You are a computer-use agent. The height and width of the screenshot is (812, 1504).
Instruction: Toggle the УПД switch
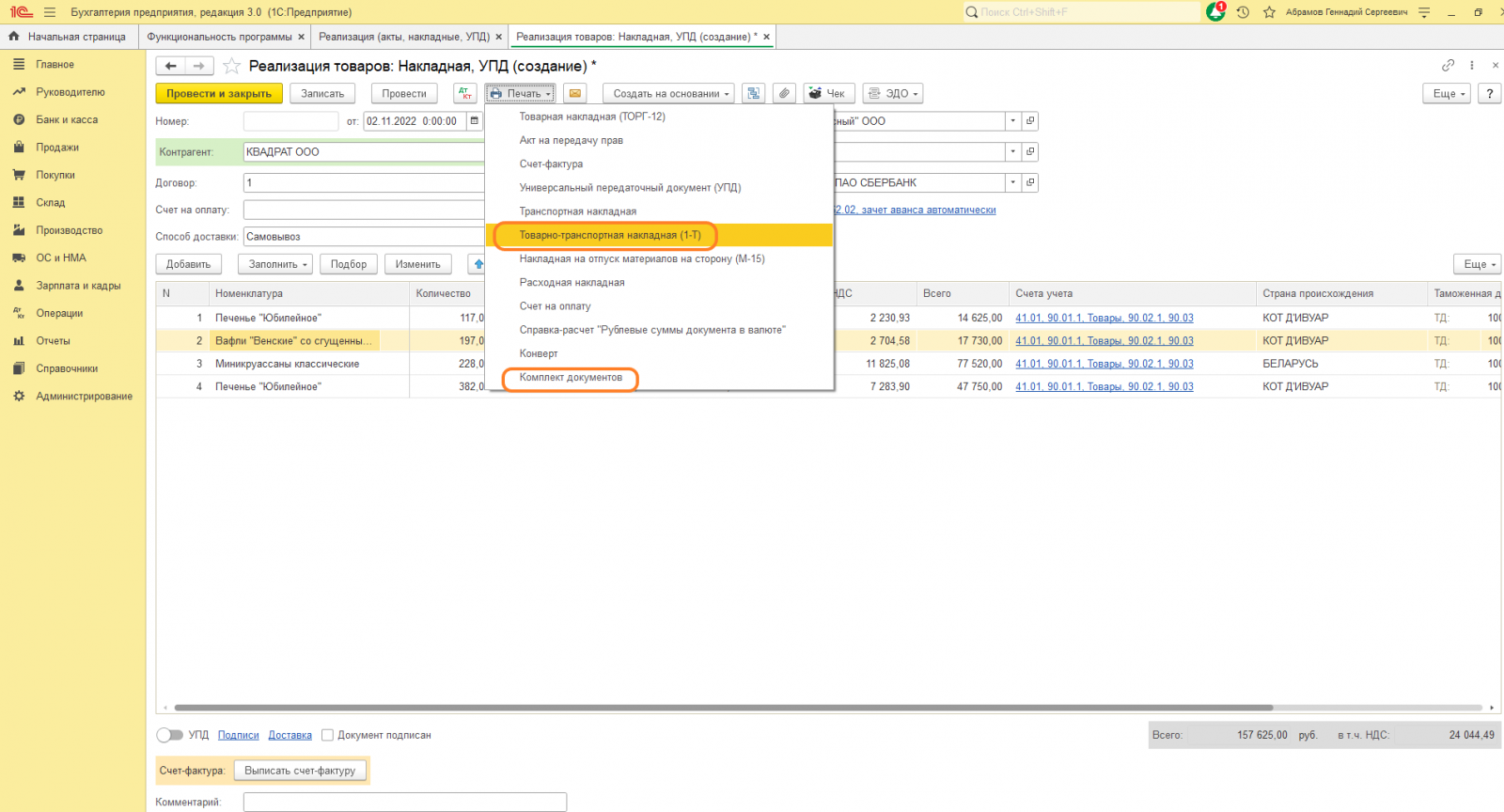click(169, 735)
